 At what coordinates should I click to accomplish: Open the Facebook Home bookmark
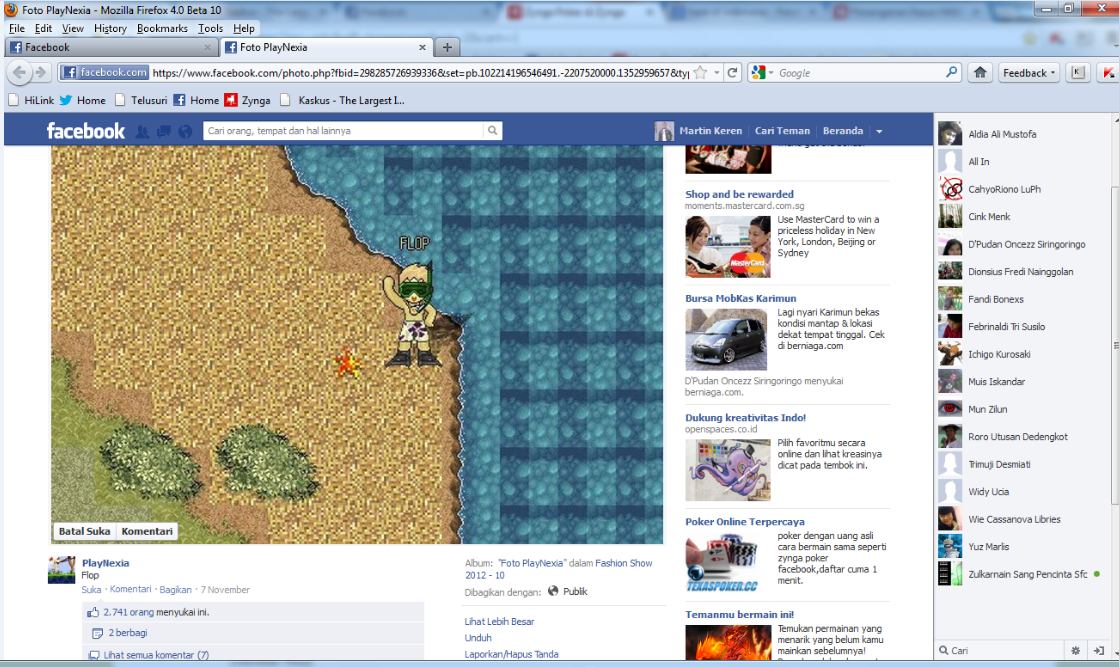pyautogui.click(x=196, y=101)
